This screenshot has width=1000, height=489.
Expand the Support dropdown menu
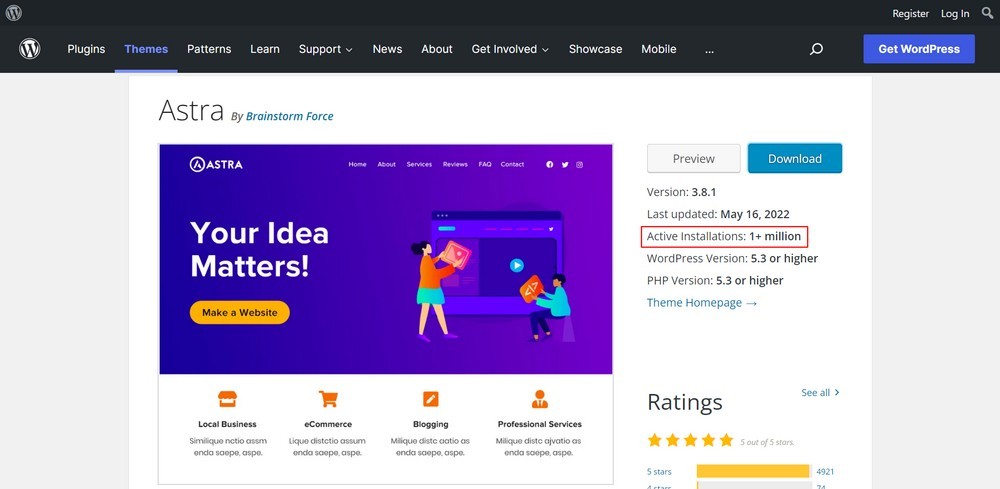click(325, 49)
